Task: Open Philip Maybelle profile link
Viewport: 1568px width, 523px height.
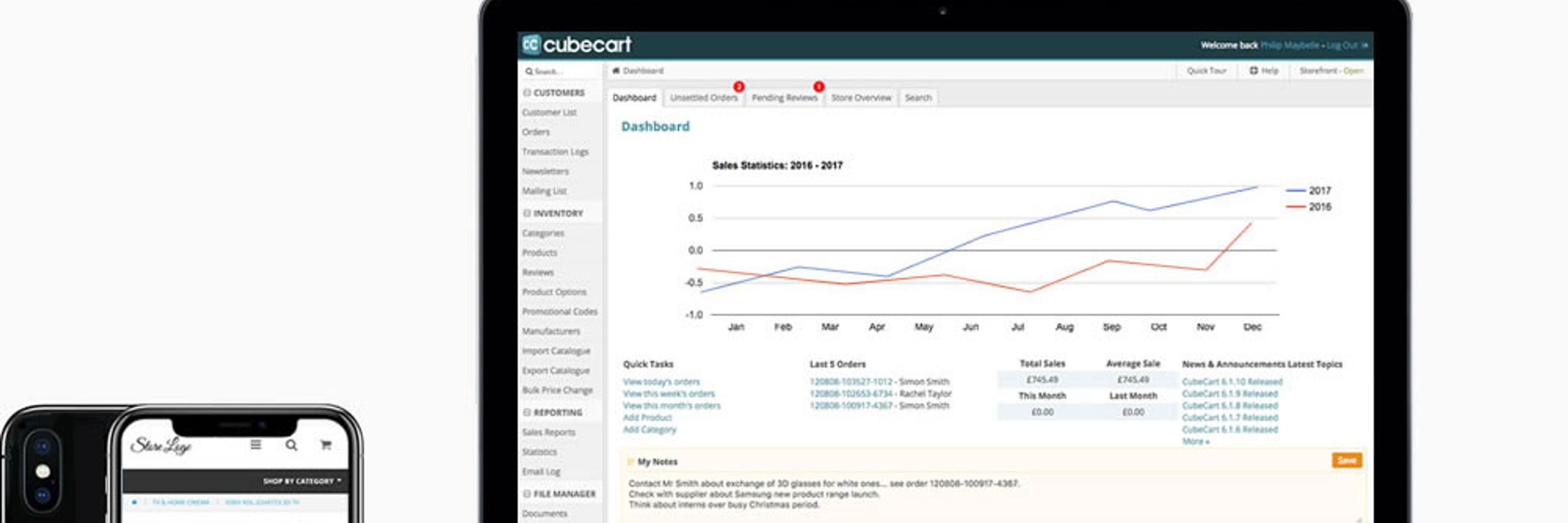Action: [x=1289, y=45]
